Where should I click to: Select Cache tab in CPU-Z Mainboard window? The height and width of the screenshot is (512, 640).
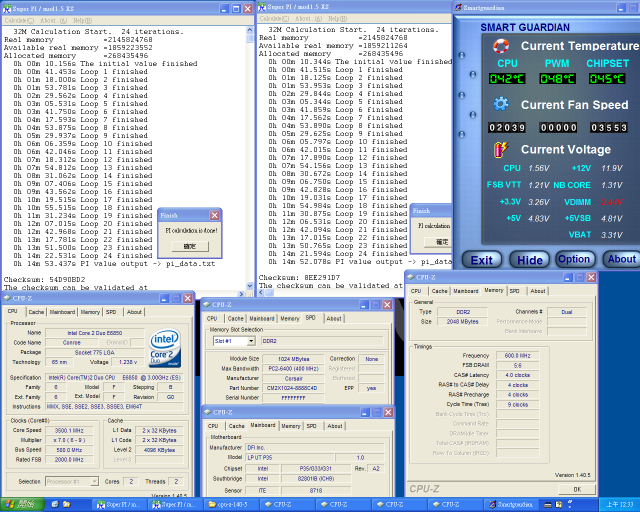coord(237,426)
